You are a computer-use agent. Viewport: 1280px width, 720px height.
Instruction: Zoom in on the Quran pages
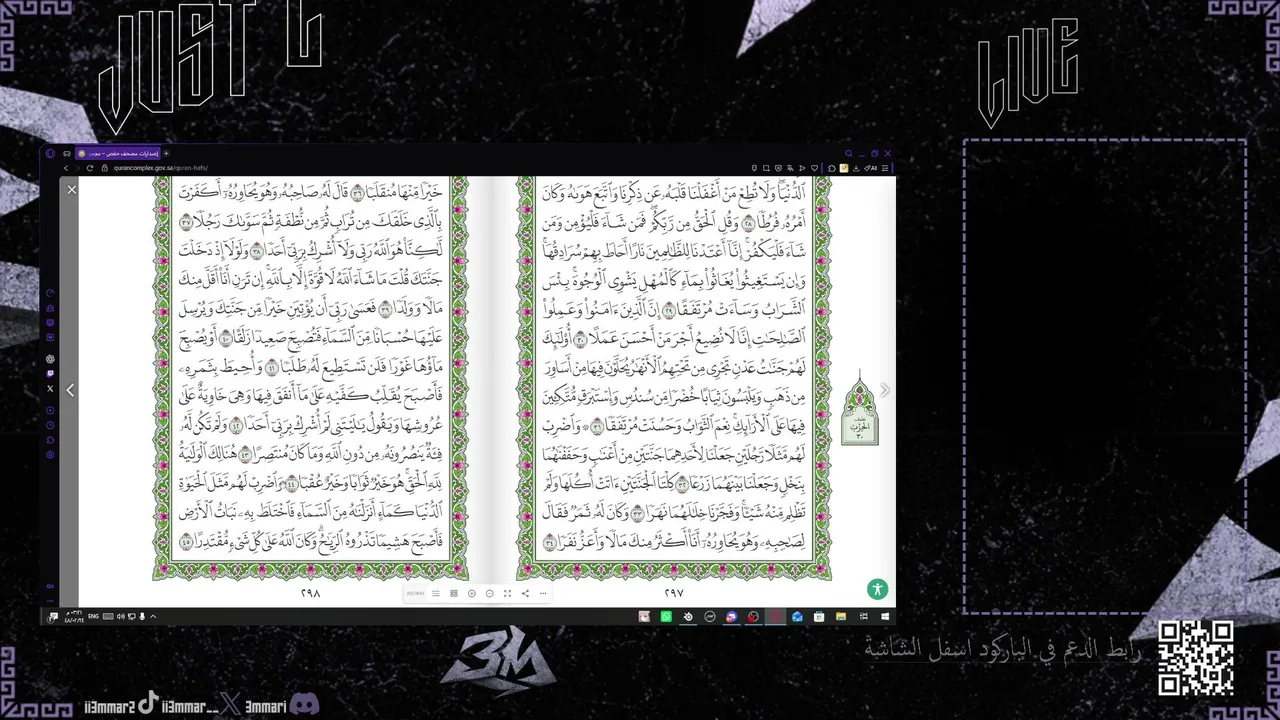472,594
